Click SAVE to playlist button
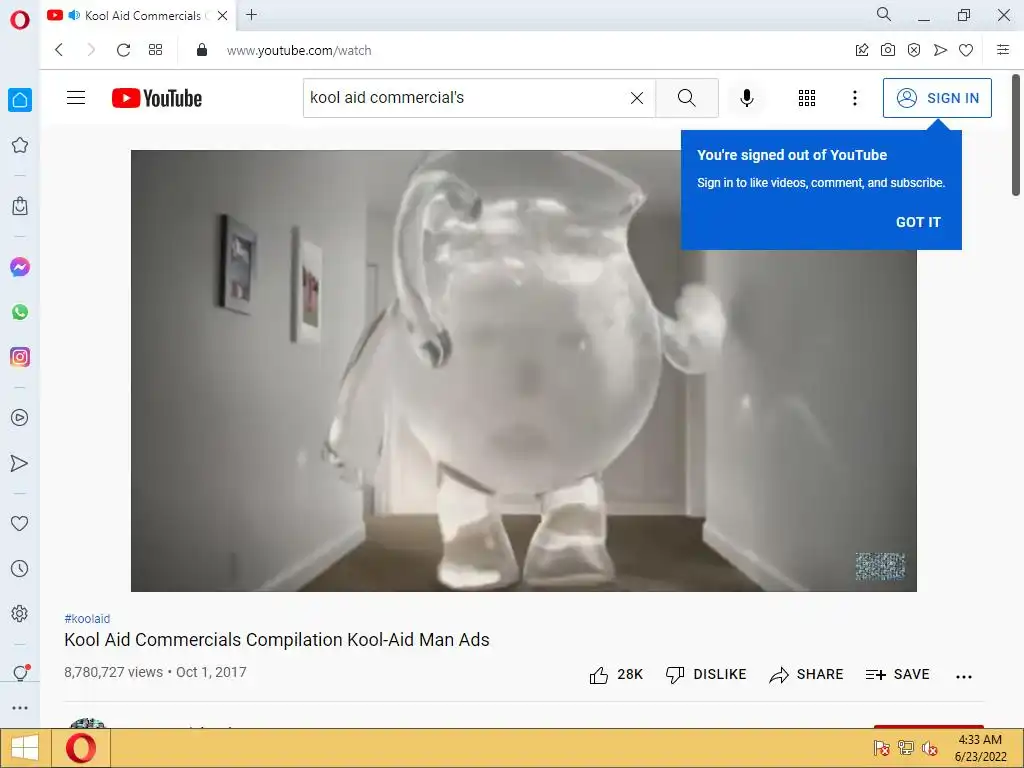 click(x=897, y=675)
